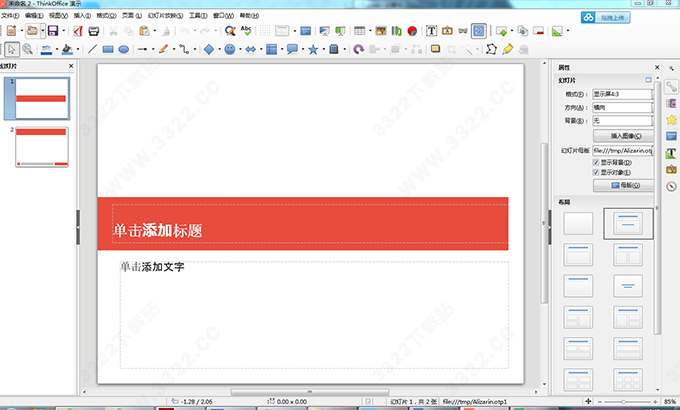Click the blue cloud upload button
The height and width of the screenshot is (410, 680).
tap(605, 17)
